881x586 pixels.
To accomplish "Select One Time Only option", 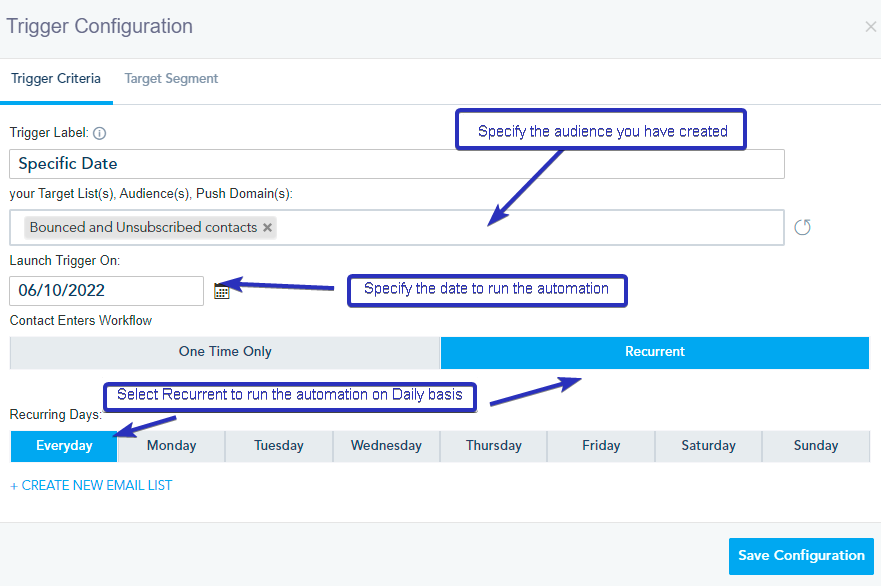I will click(x=225, y=352).
